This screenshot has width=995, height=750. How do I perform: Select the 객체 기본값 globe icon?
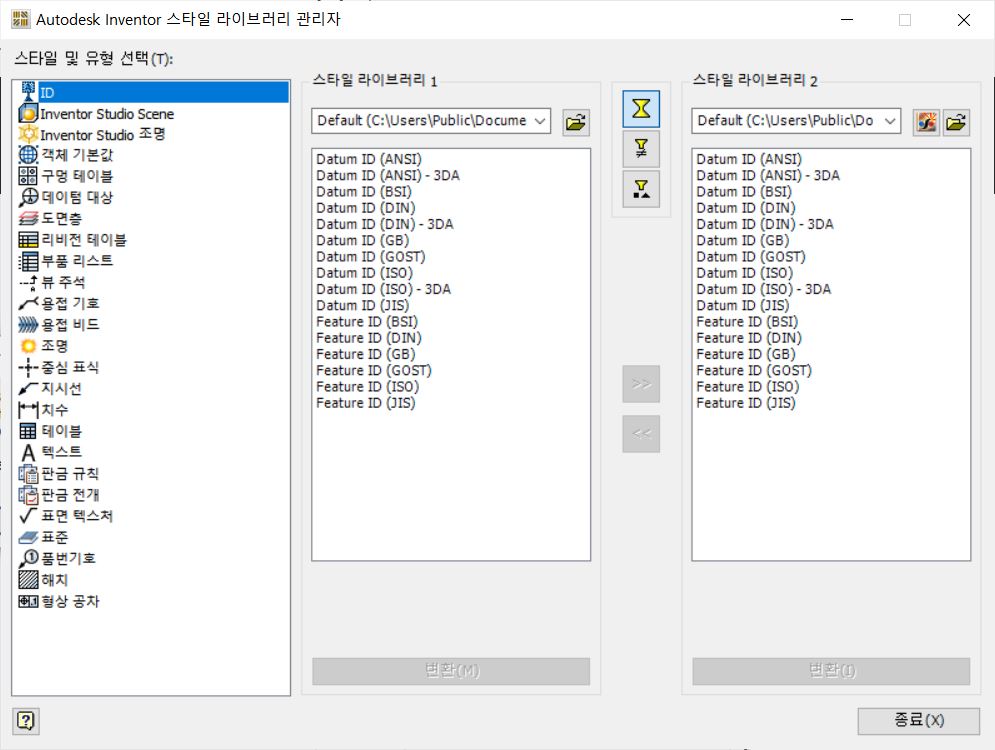(29, 155)
